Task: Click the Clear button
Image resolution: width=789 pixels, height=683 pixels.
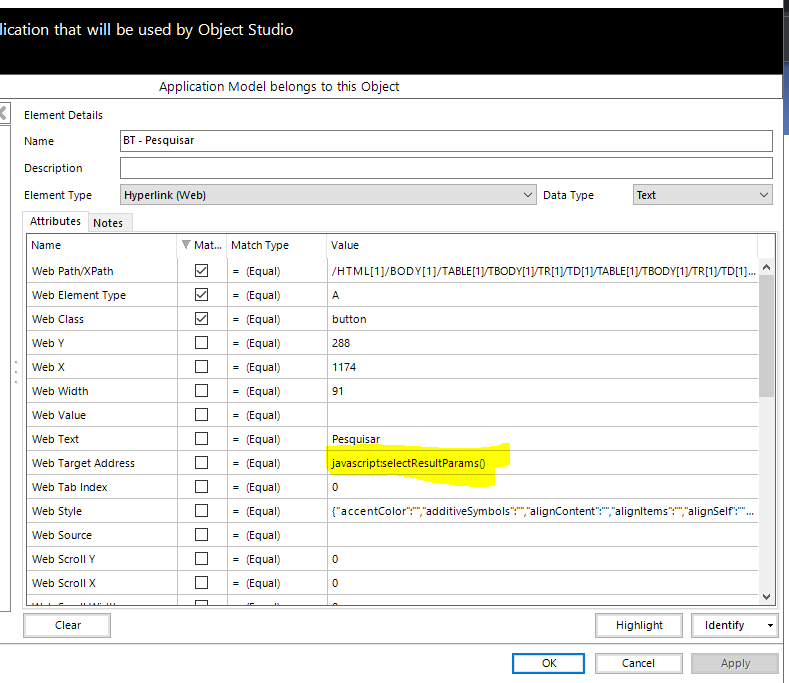Action: (x=67, y=626)
